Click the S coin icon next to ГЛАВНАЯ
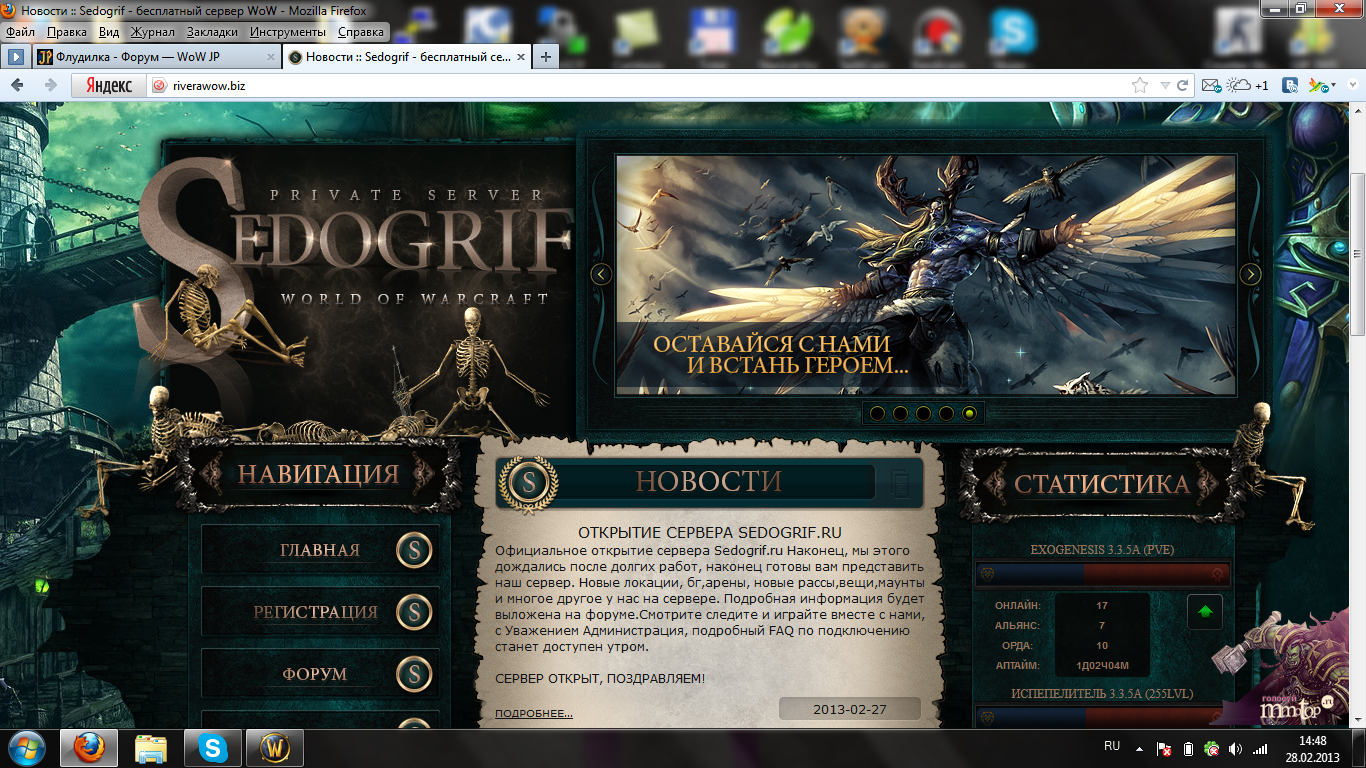The height and width of the screenshot is (768, 1366). click(x=414, y=550)
